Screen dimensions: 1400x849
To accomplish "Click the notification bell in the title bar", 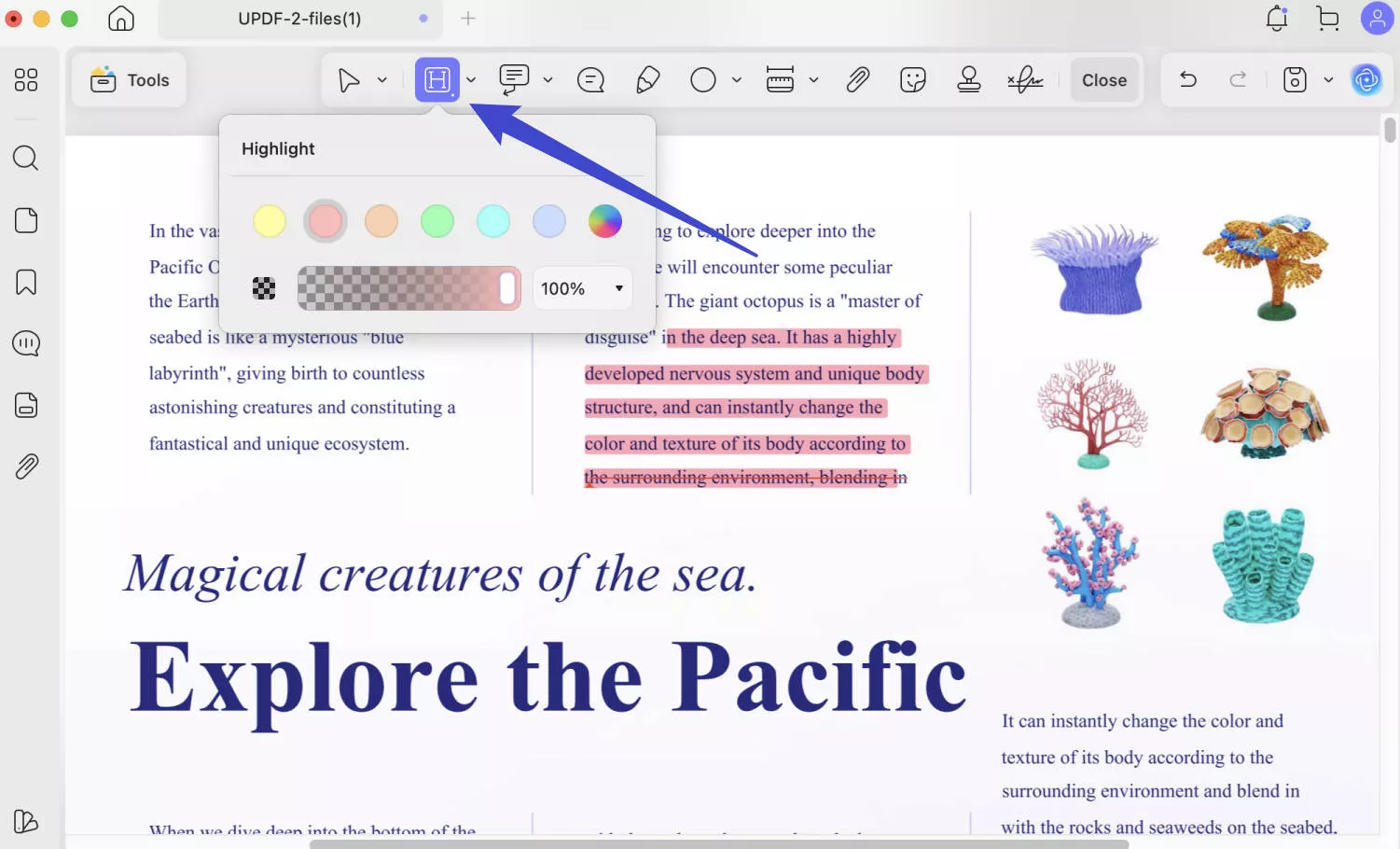I will [1276, 18].
